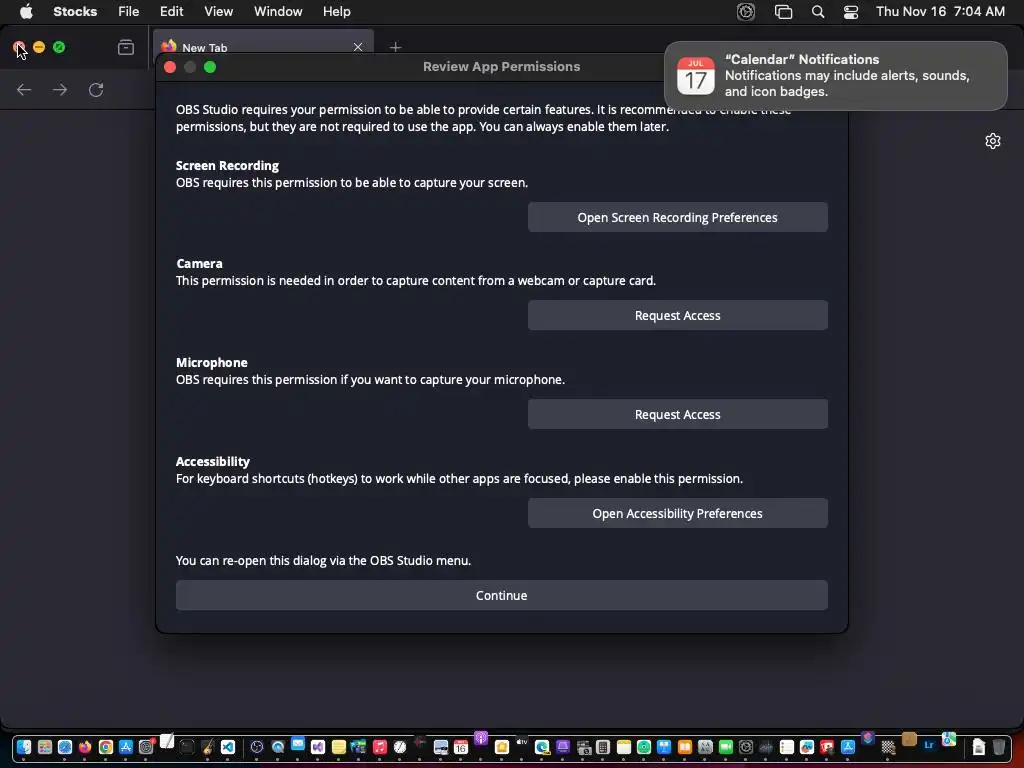Close the New Tab tab

pyautogui.click(x=358, y=47)
